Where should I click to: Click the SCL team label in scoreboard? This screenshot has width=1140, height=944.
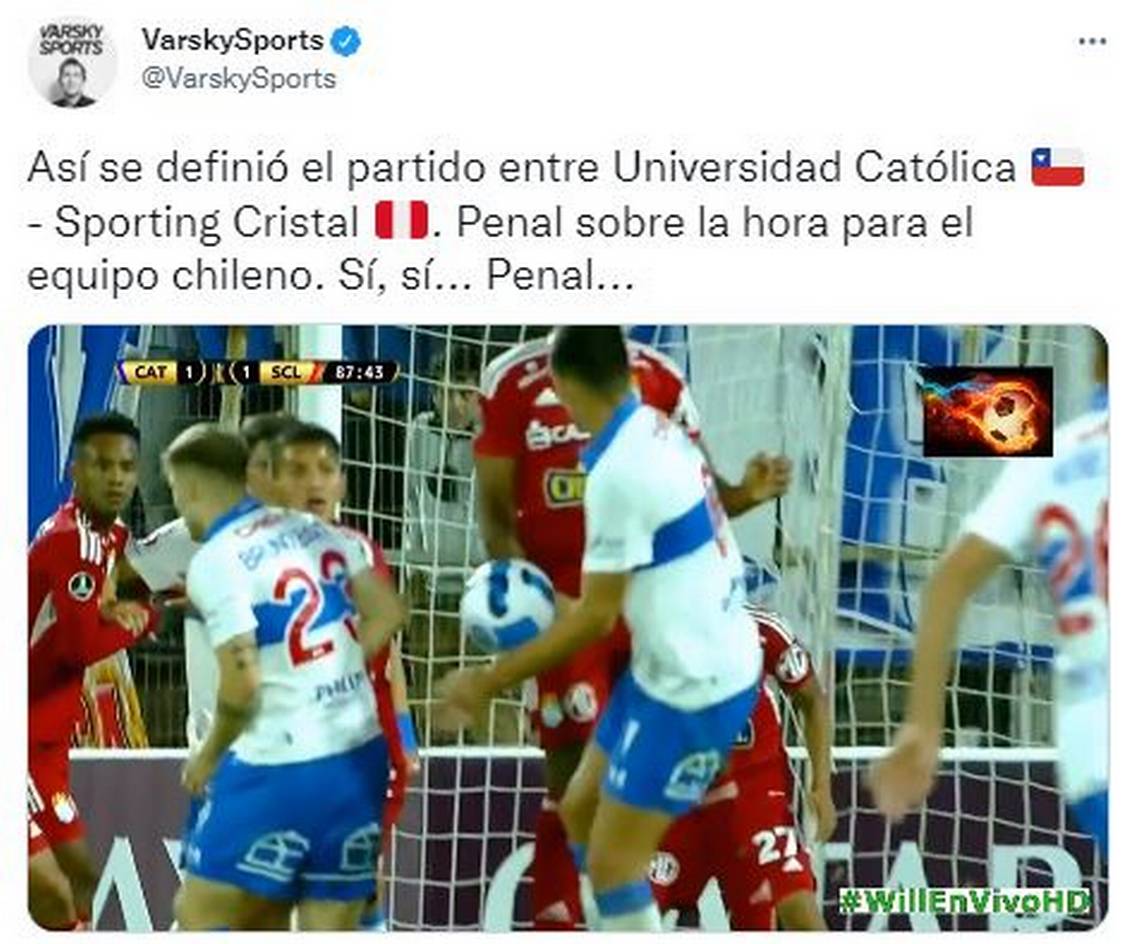click(x=286, y=372)
